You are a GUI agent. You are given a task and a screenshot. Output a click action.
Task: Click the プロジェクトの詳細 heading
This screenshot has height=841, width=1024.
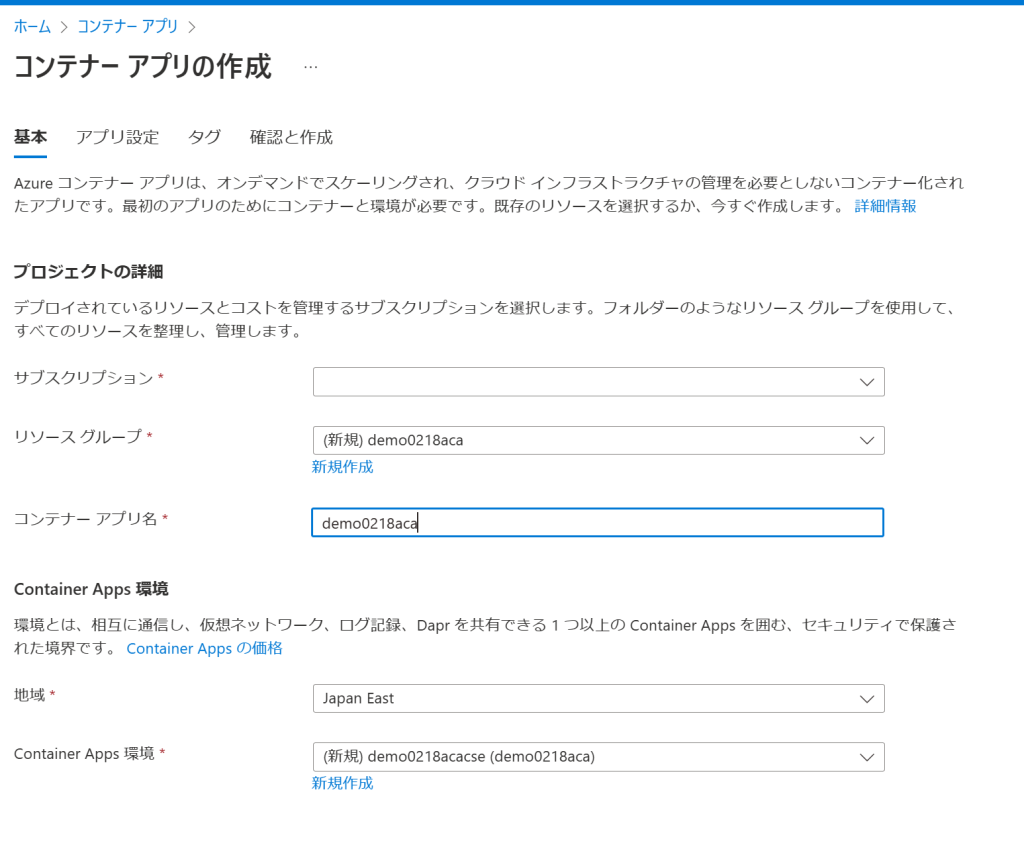(88, 272)
